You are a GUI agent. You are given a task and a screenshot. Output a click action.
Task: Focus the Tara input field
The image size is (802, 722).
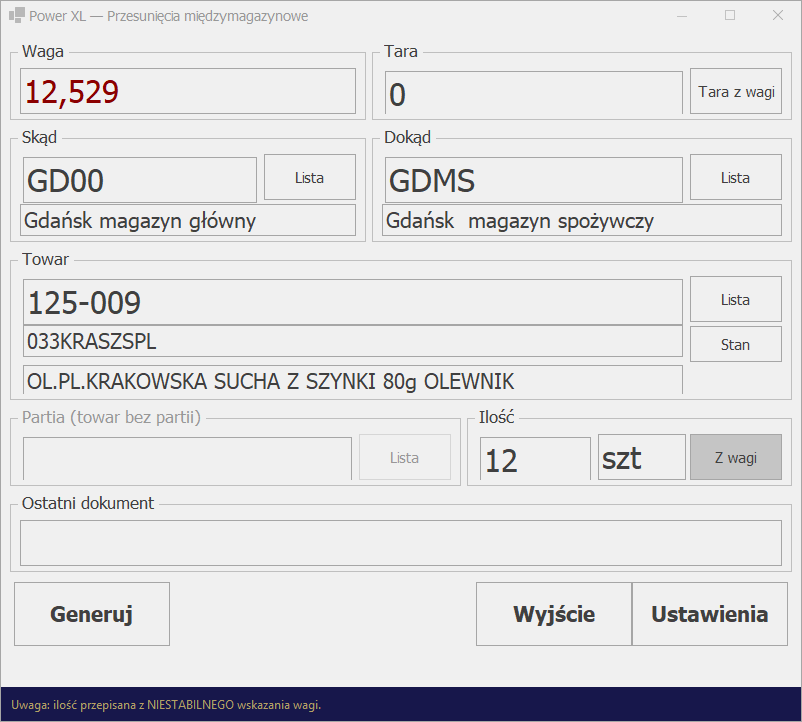(x=533, y=93)
